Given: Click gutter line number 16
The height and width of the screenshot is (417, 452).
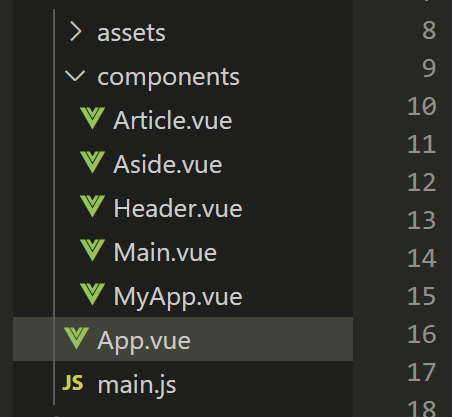Looking at the screenshot, I should click(422, 334).
